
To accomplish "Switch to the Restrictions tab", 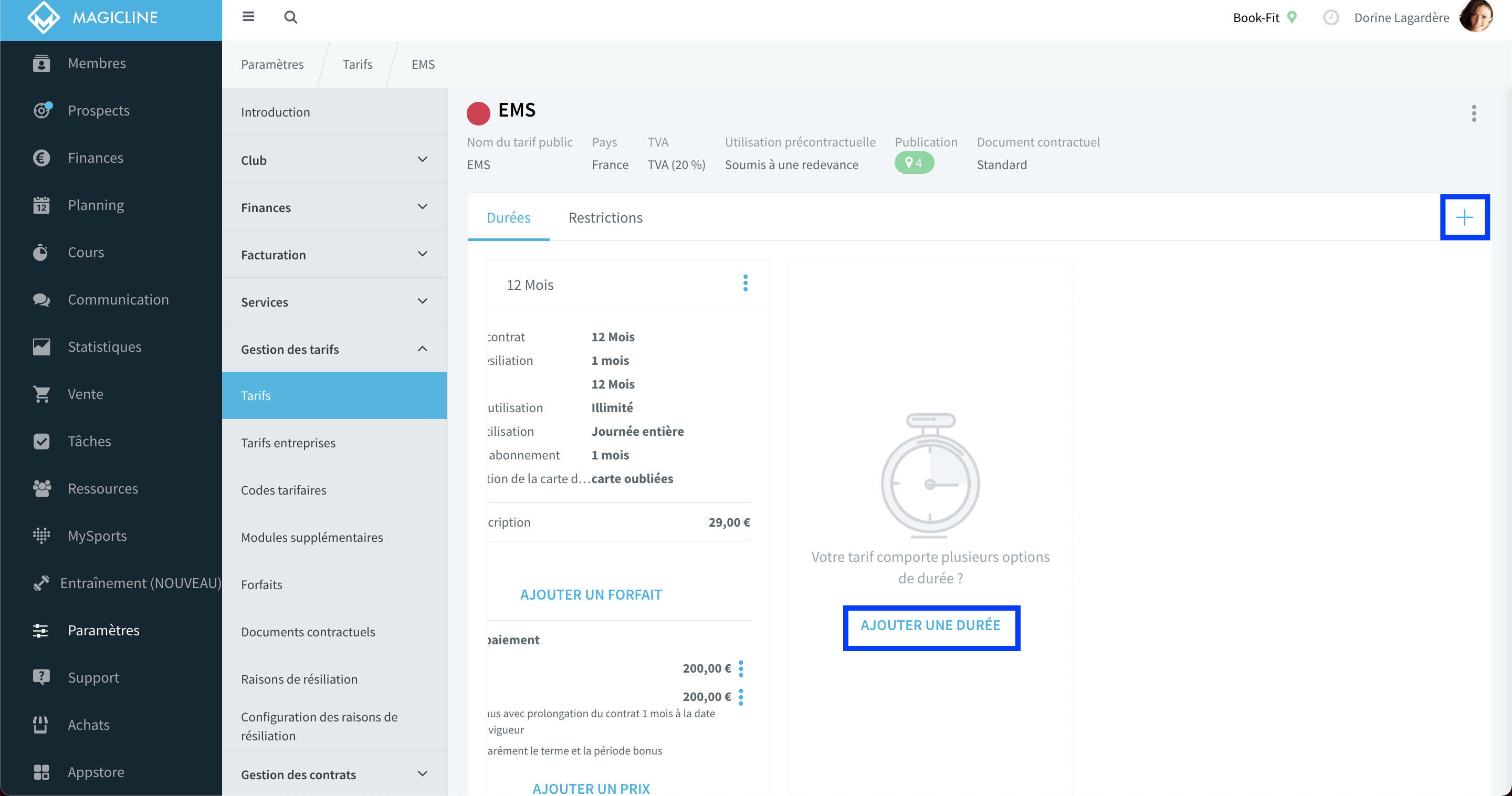I will (605, 218).
